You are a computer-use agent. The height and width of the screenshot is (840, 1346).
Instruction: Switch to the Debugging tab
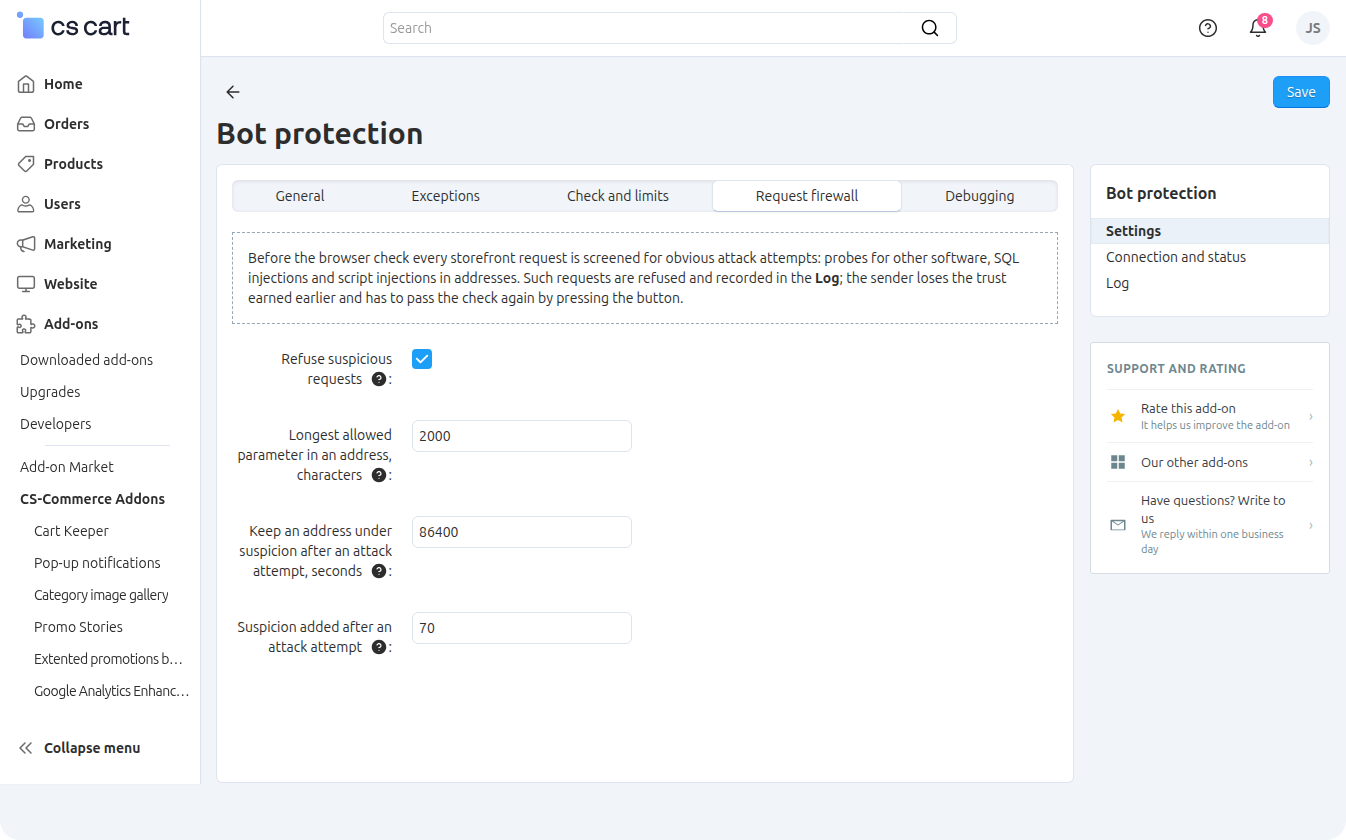(x=980, y=196)
